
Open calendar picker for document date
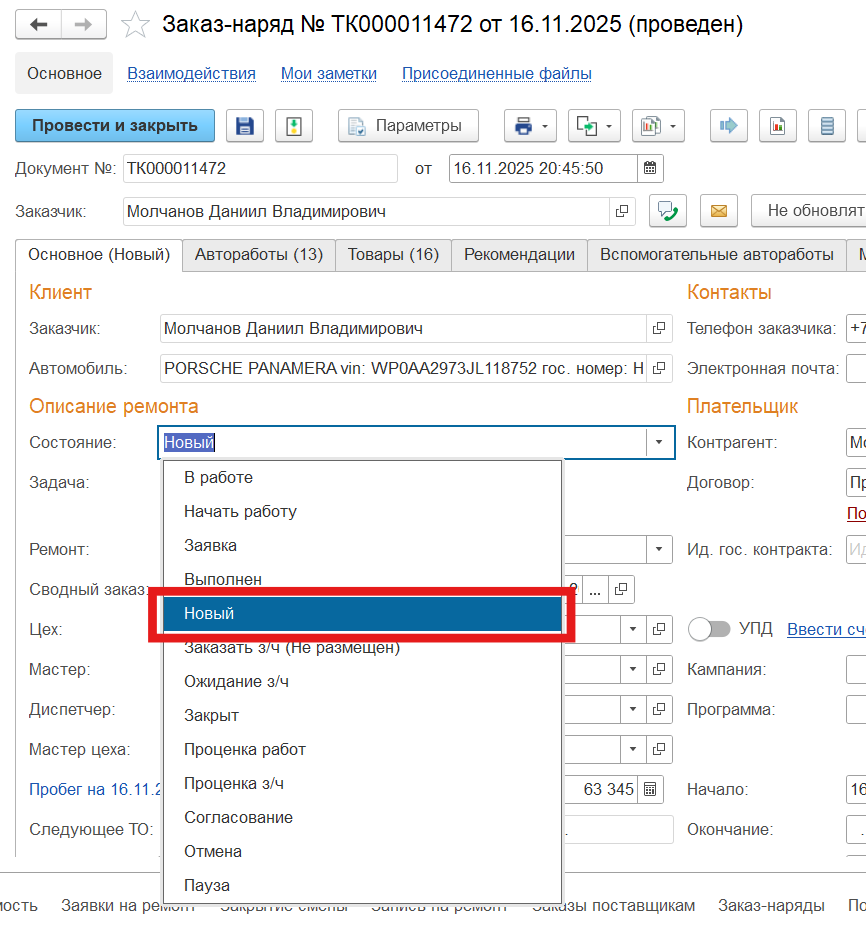[650, 168]
